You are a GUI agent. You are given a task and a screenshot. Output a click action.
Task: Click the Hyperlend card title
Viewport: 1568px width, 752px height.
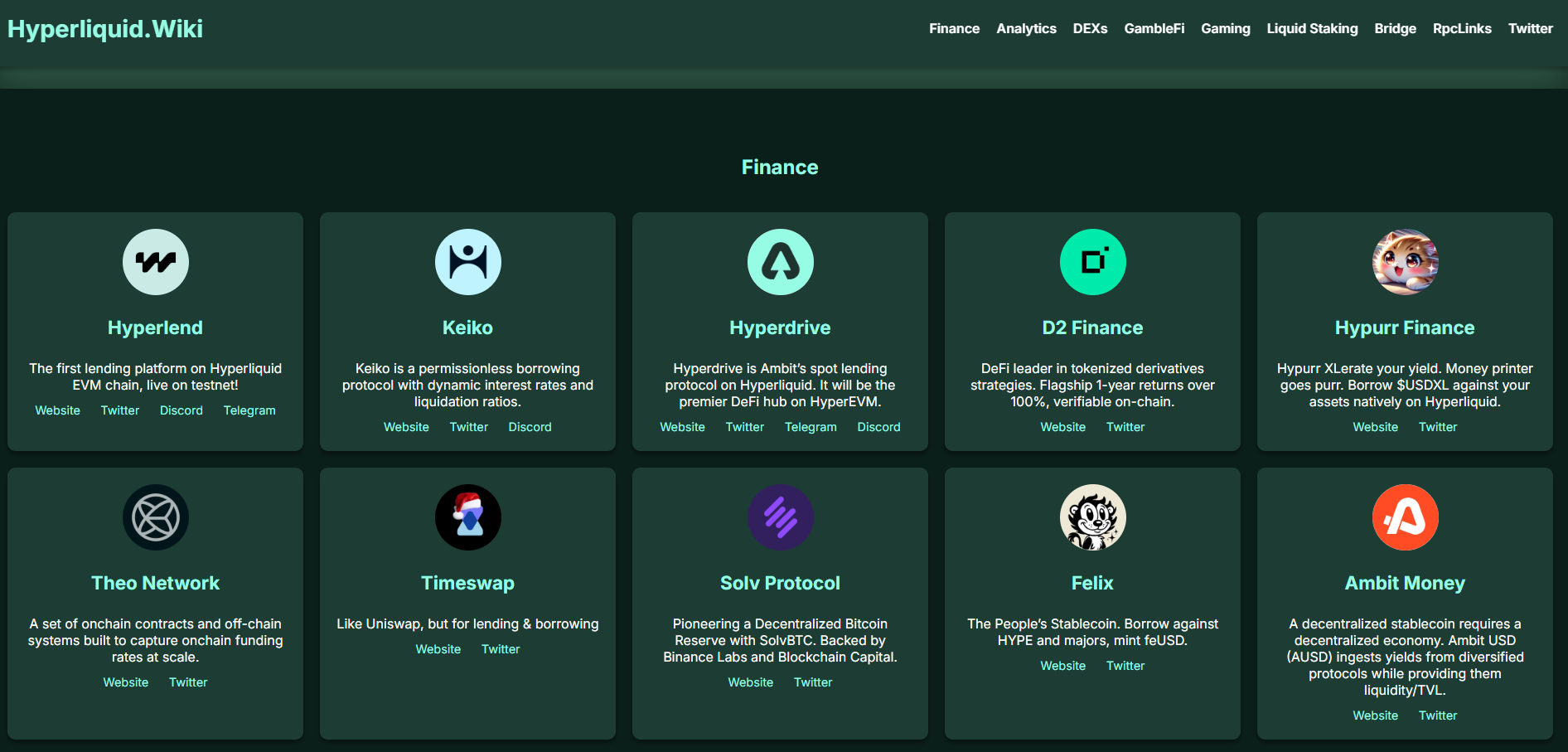tap(155, 327)
